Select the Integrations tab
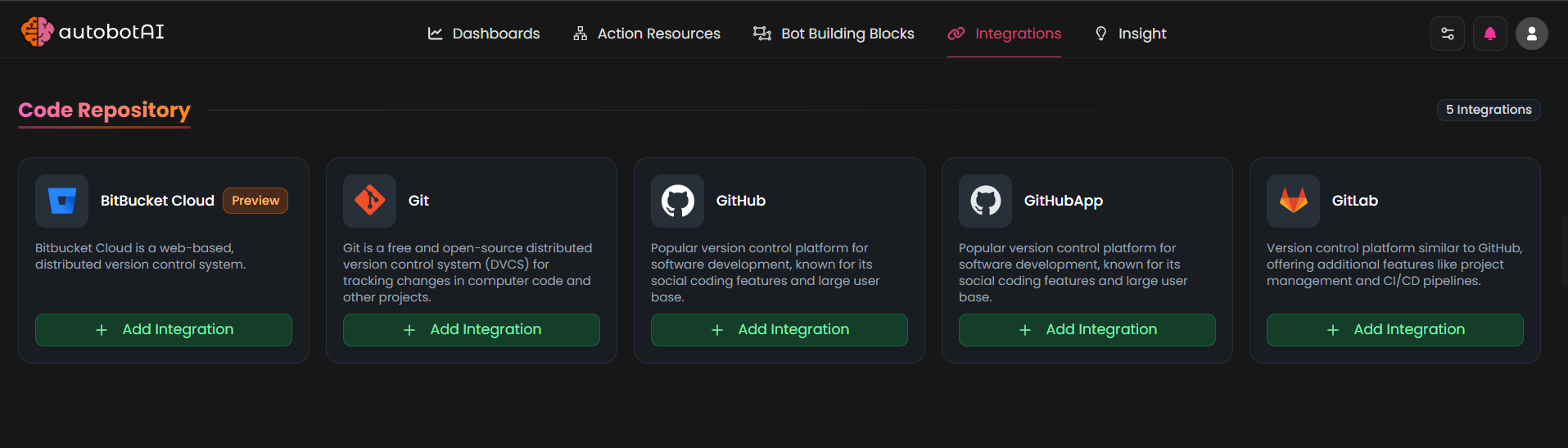 1004,34
